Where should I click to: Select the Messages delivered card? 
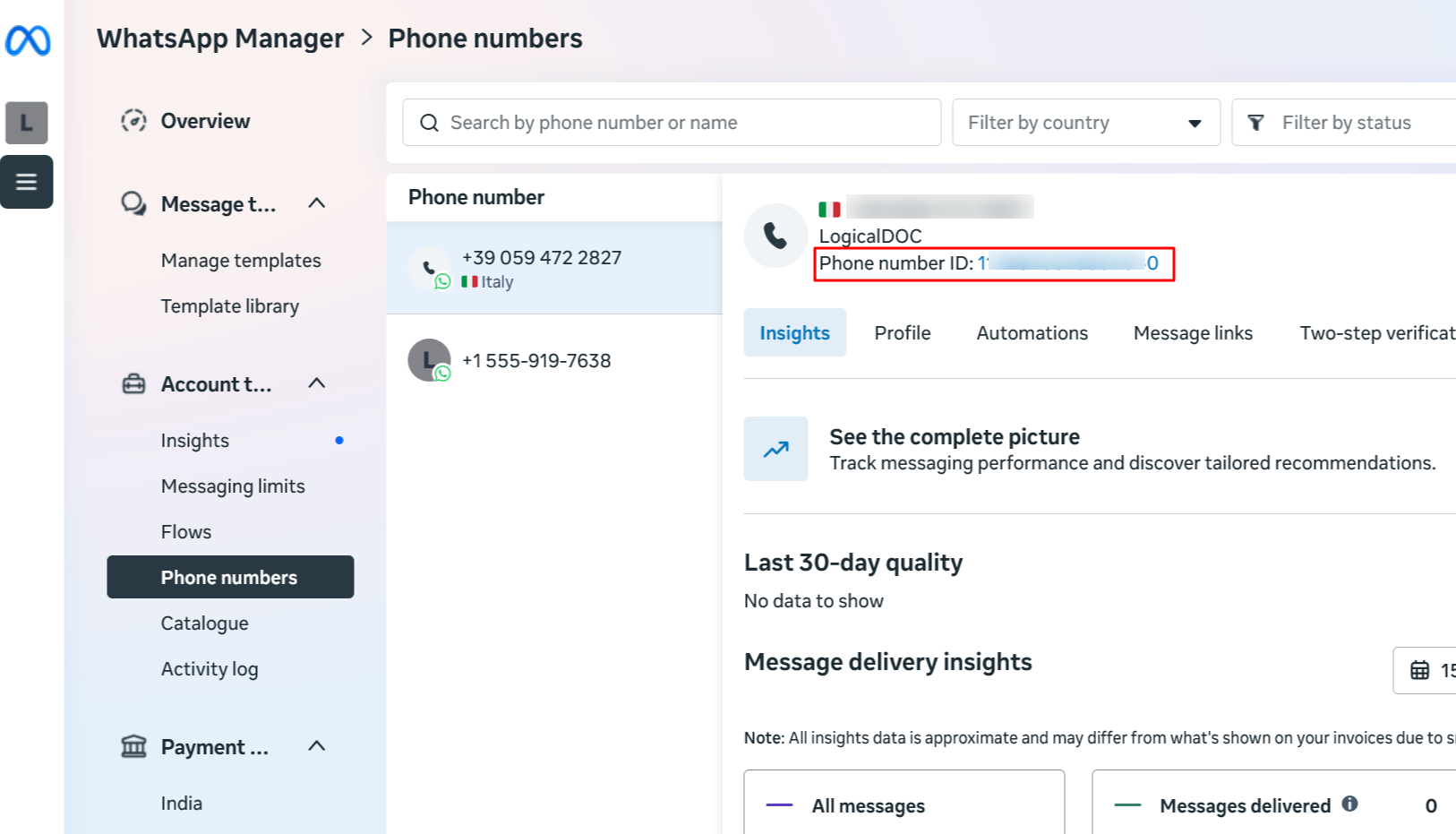point(1274,803)
